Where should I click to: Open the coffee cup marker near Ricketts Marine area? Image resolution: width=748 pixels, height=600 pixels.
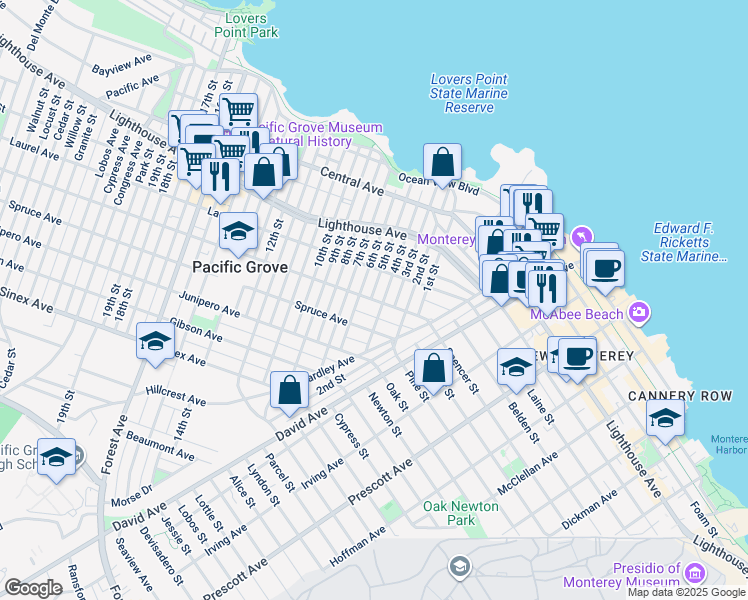[x=605, y=270]
